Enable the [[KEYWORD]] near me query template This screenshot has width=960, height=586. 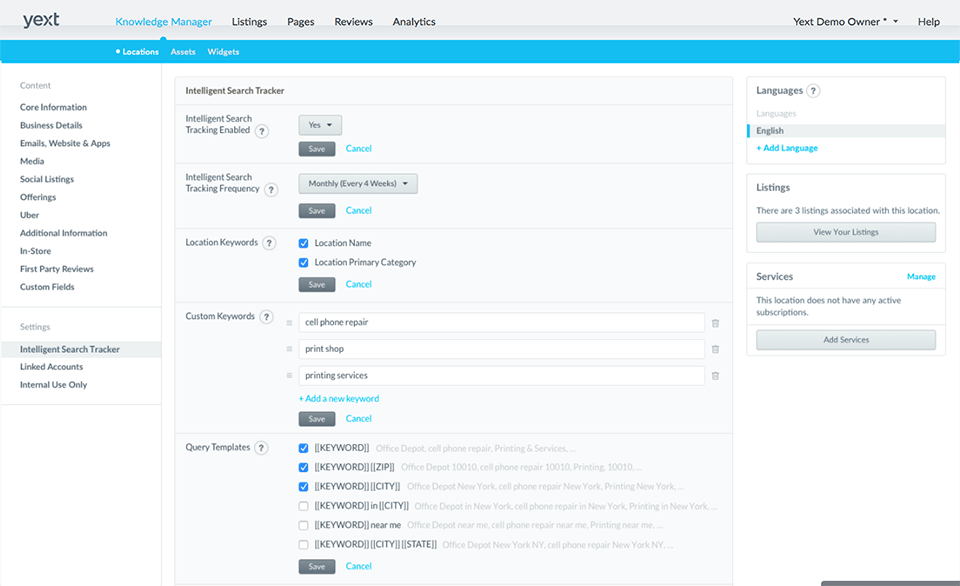(x=305, y=525)
